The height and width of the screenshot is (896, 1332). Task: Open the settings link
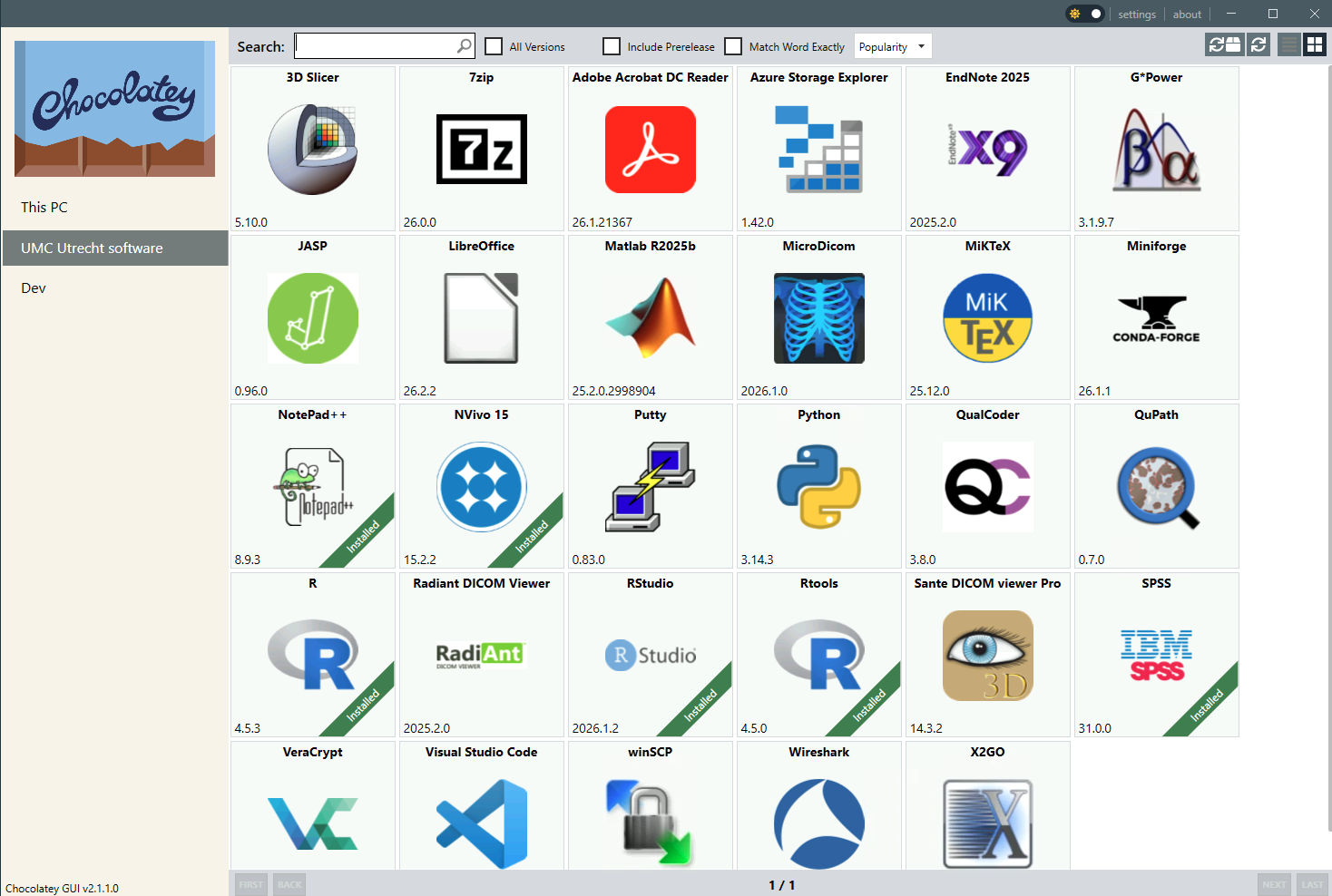point(1136,15)
